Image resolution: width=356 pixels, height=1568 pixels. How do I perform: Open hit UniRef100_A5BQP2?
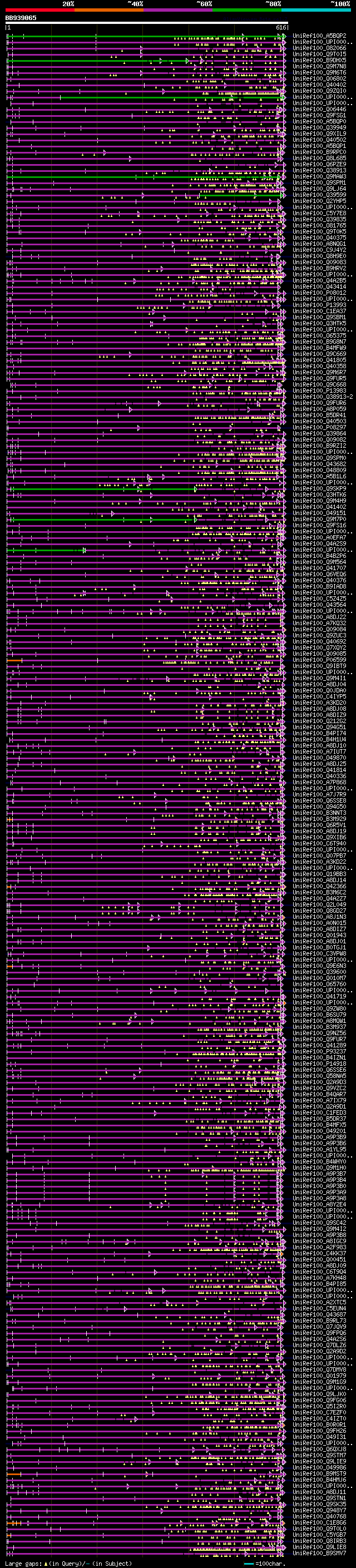click(x=319, y=36)
